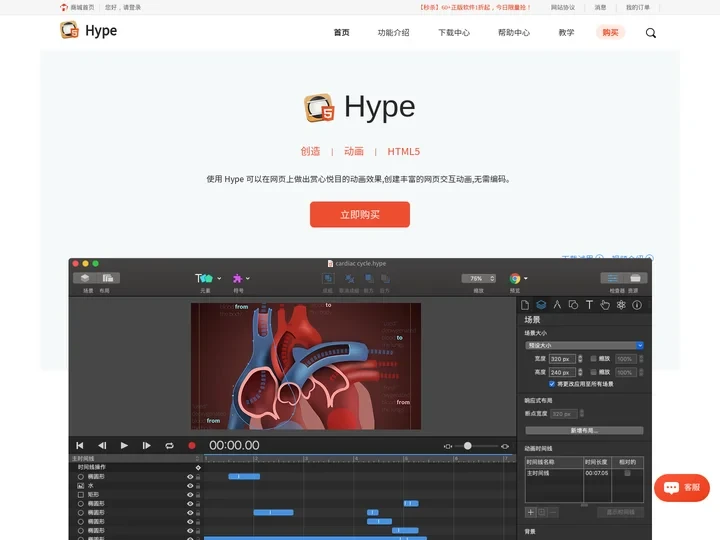This screenshot has height=540, width=720.
Task: Select the Metrics inspector compass icon
Action: (x=557, y=305)
